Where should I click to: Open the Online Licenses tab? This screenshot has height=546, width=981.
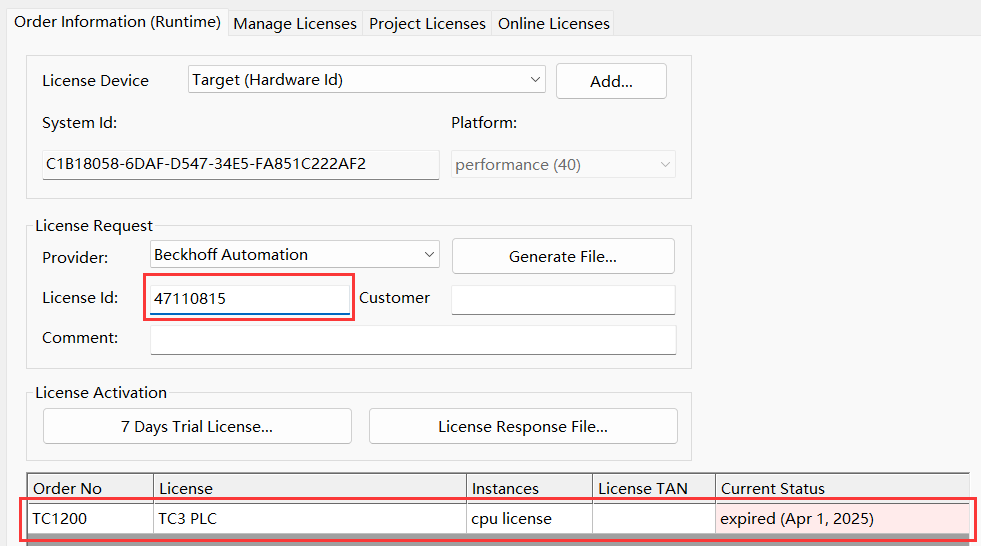[x=553, y=24]
